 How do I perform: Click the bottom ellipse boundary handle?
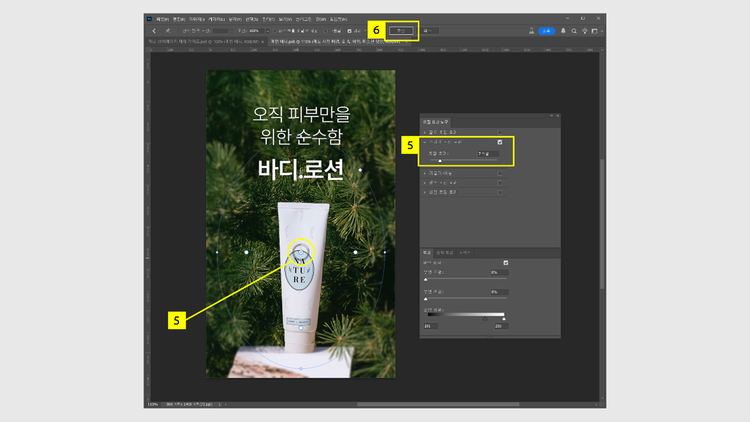coord(301,368)
